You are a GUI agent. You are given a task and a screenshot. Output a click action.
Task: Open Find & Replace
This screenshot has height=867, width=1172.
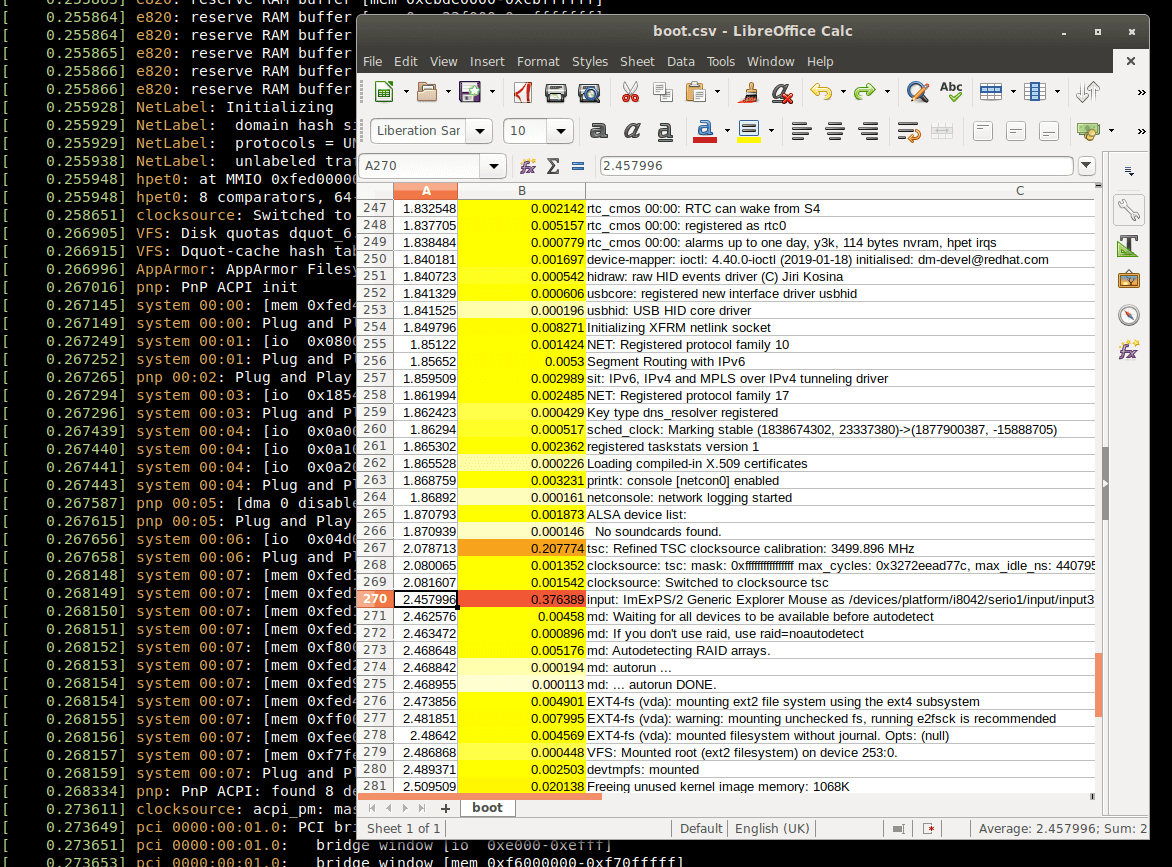click(918, 92)
